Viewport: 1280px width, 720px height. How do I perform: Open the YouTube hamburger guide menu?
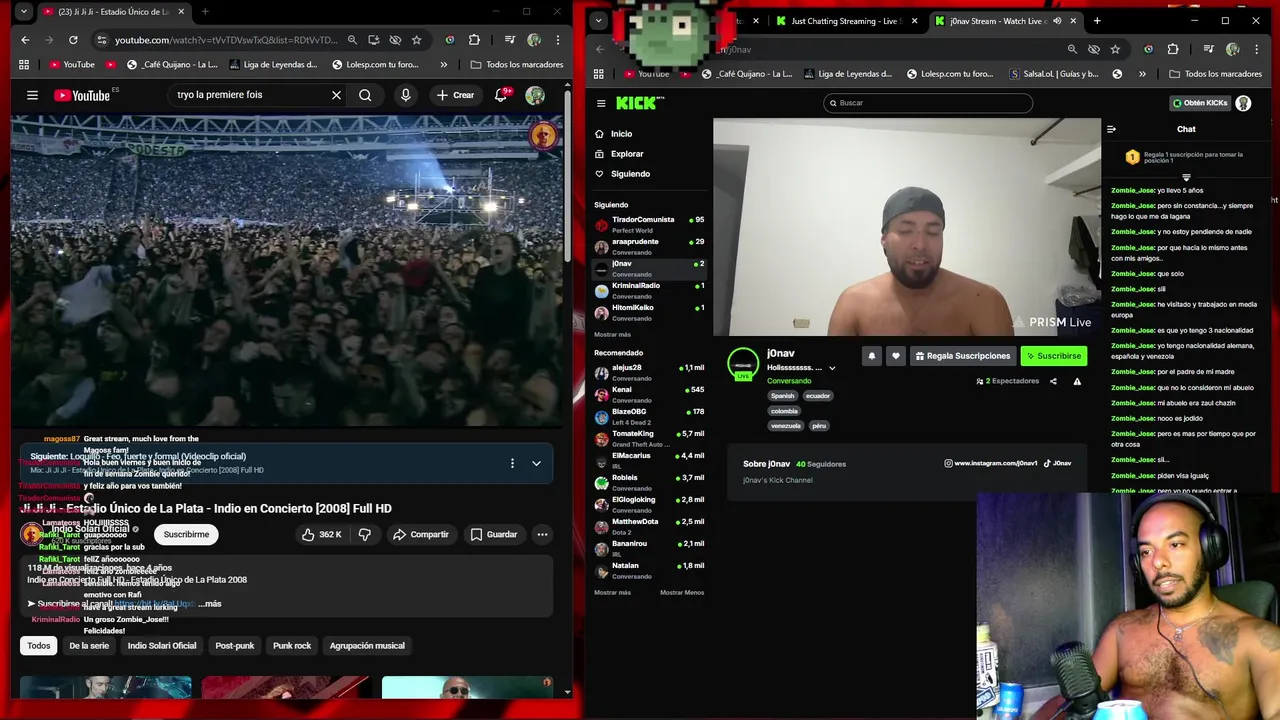click(x=32, y=95)
